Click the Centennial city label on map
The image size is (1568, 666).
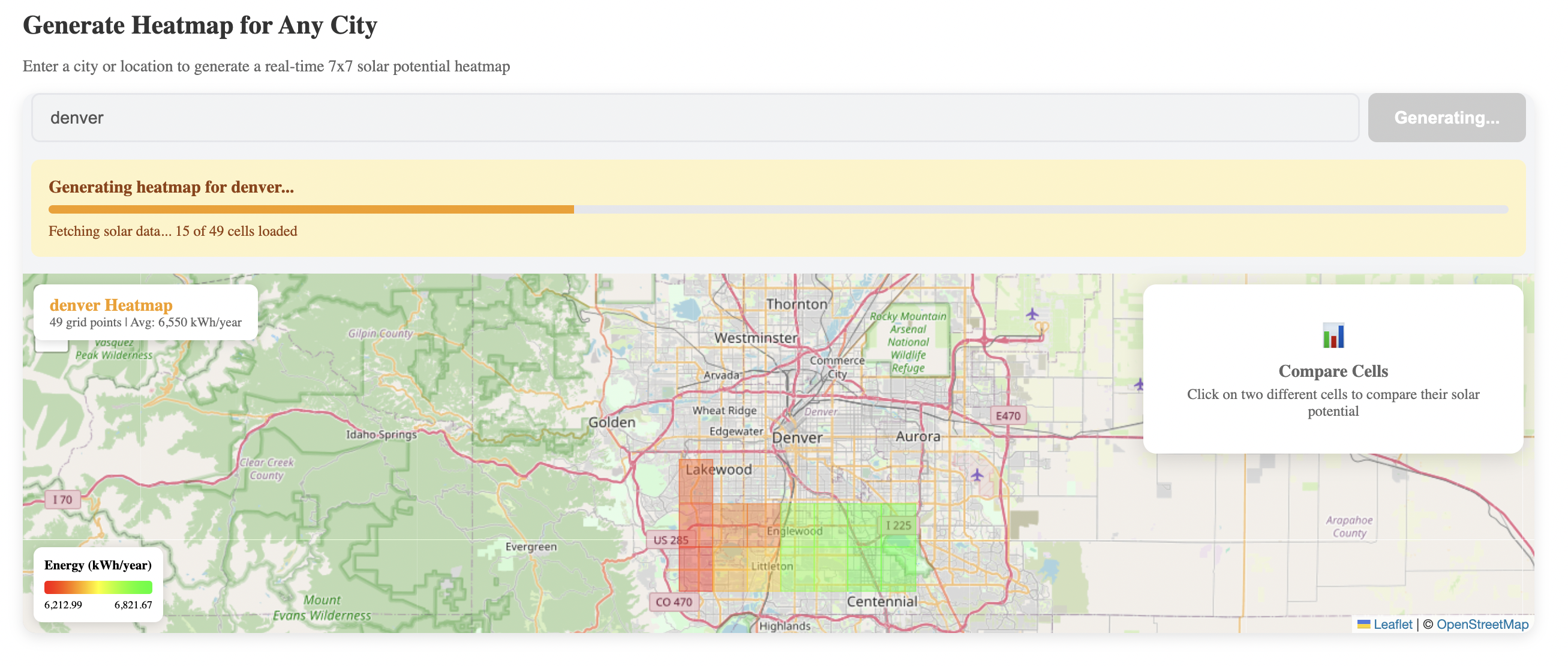click(x=881, y=602)
